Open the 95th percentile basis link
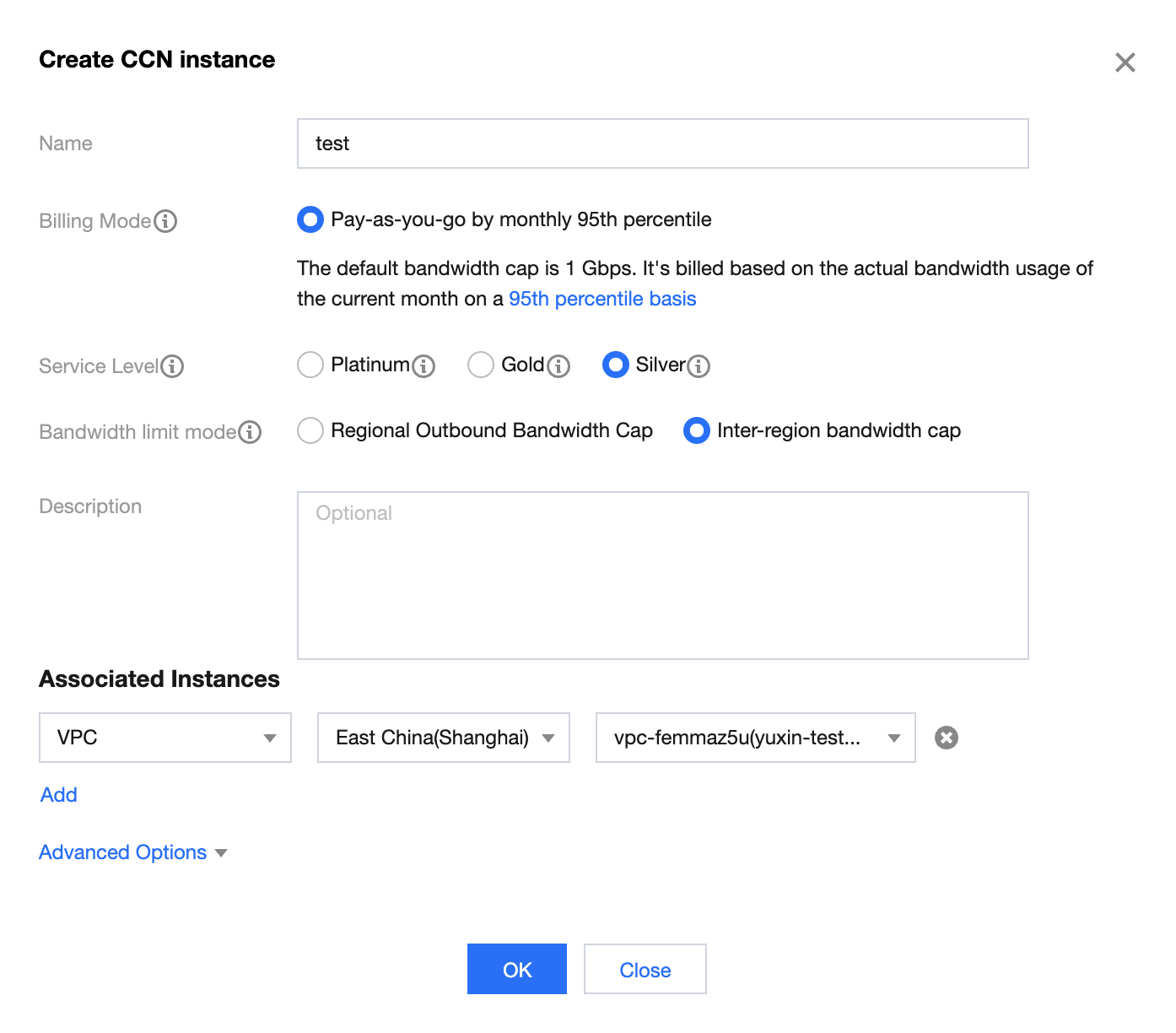 [602, 299]
